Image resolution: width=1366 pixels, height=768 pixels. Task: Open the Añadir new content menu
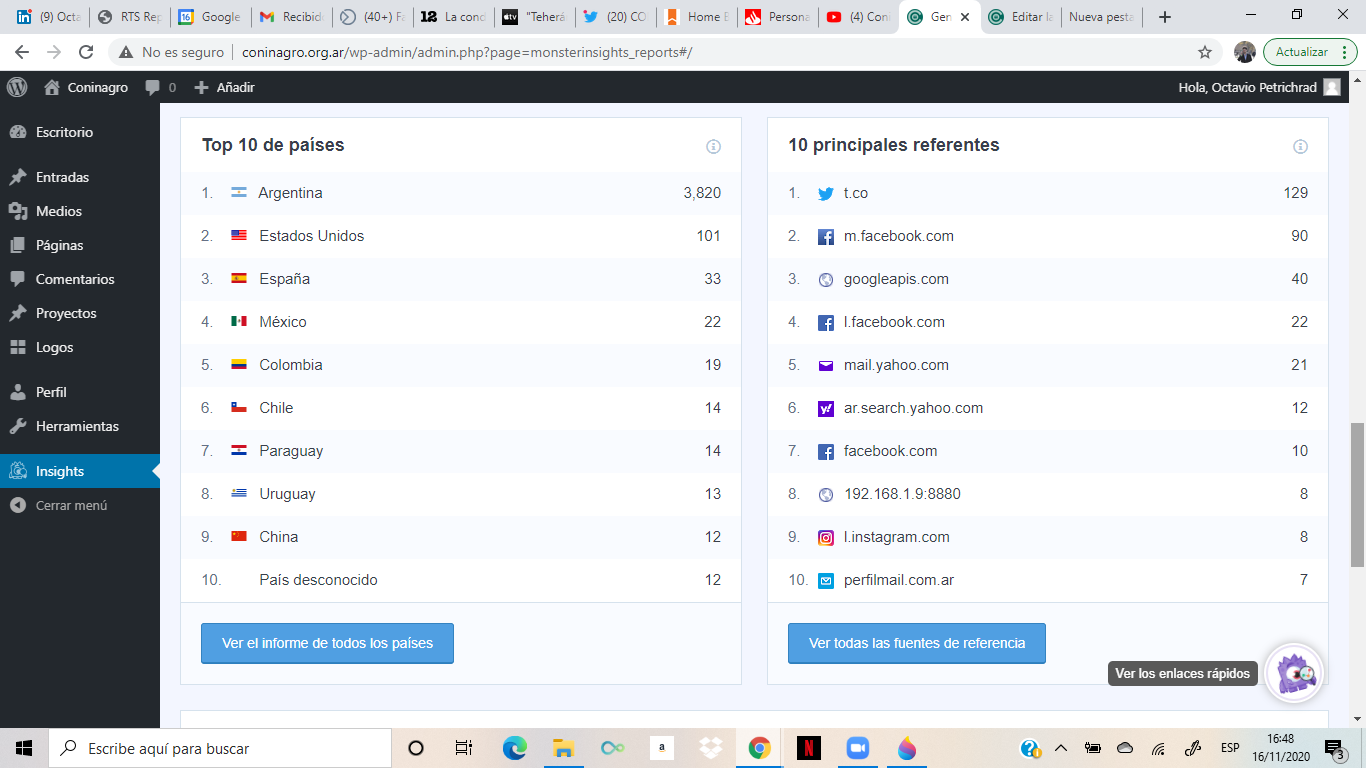pos(224,87)
